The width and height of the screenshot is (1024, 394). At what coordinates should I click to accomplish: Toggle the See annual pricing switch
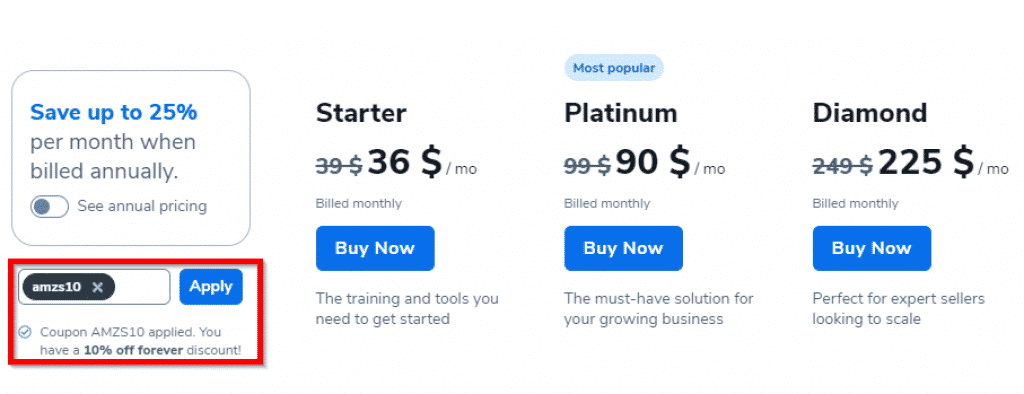tap(49, 206)
